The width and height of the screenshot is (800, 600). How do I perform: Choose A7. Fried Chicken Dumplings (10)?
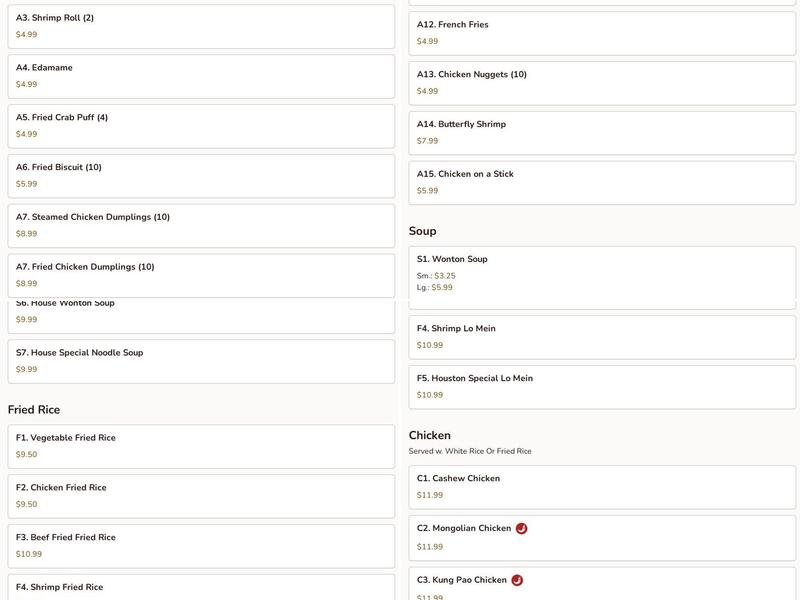click(201, 275)
